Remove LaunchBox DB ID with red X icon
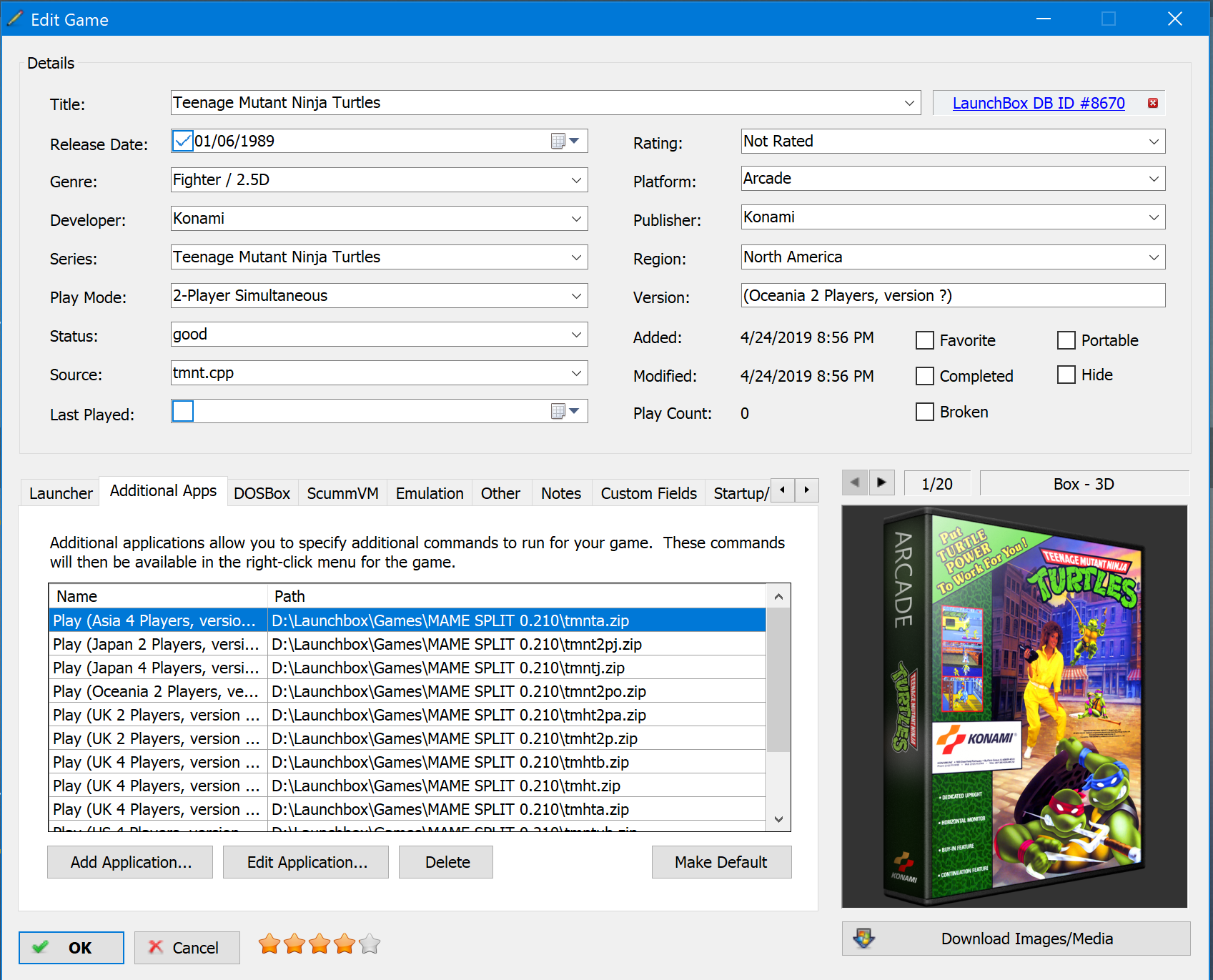1213x980 pixels. coord(1152,103)
